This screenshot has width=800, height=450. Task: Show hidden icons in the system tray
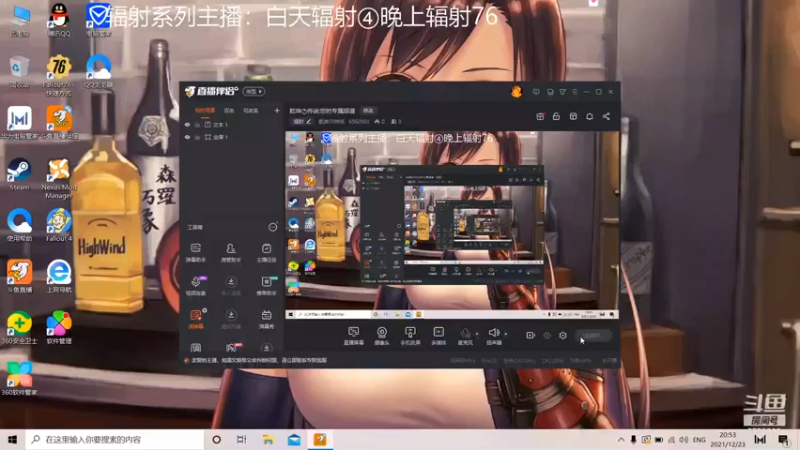point(621,440)
